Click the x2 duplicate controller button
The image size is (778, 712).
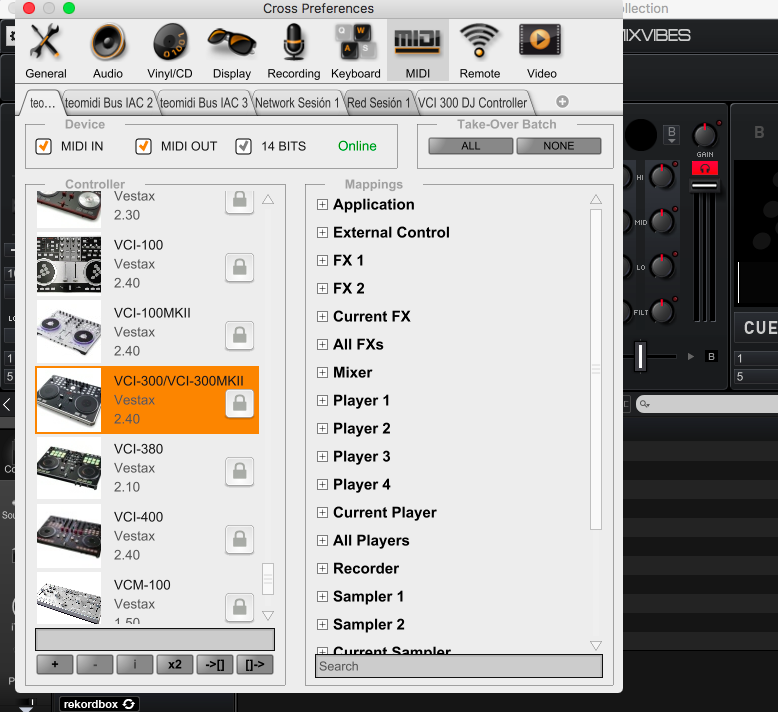point(175,664)
